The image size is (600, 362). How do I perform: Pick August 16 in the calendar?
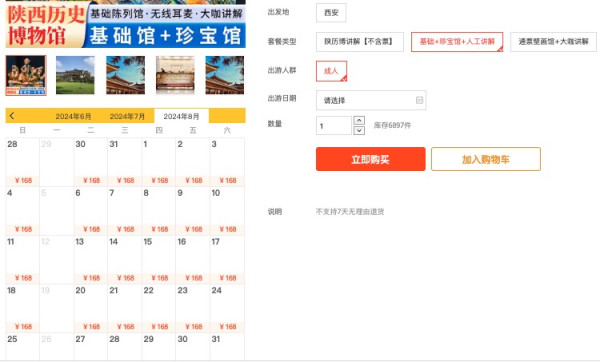[x=193, y=260]
